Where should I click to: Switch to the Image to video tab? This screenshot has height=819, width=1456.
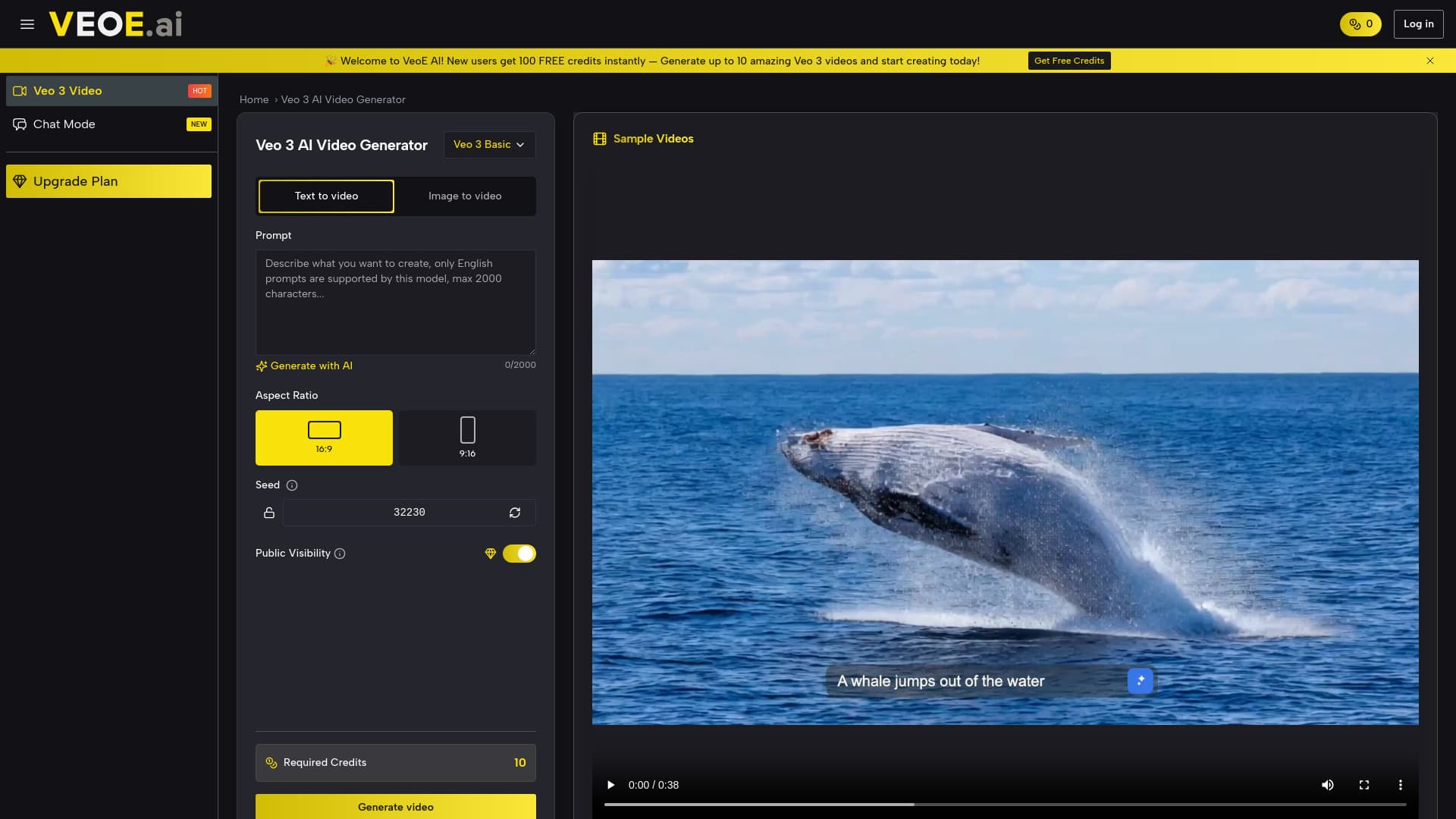click(x=465, y=196)
